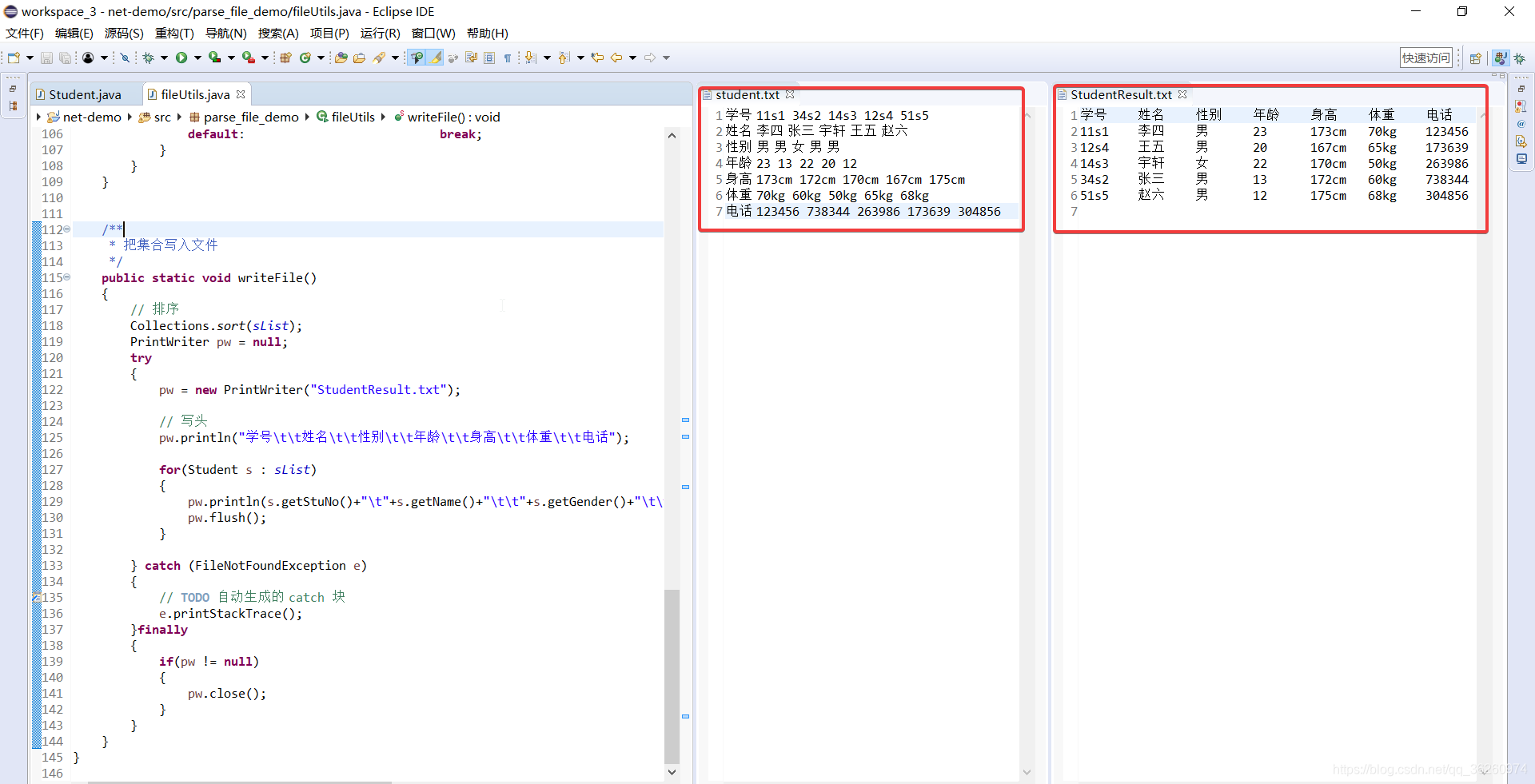Click the scroll down arrow of code editor
This screenshot has height=784, width=1535.
(x=672, y=772)
